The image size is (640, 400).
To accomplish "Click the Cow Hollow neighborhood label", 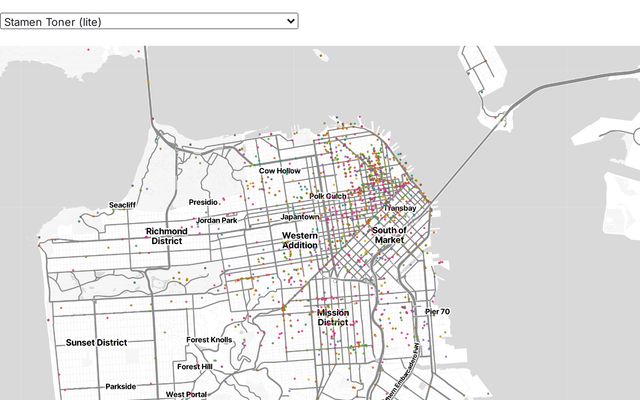I will pyautogui.click(x=280, y=171).
